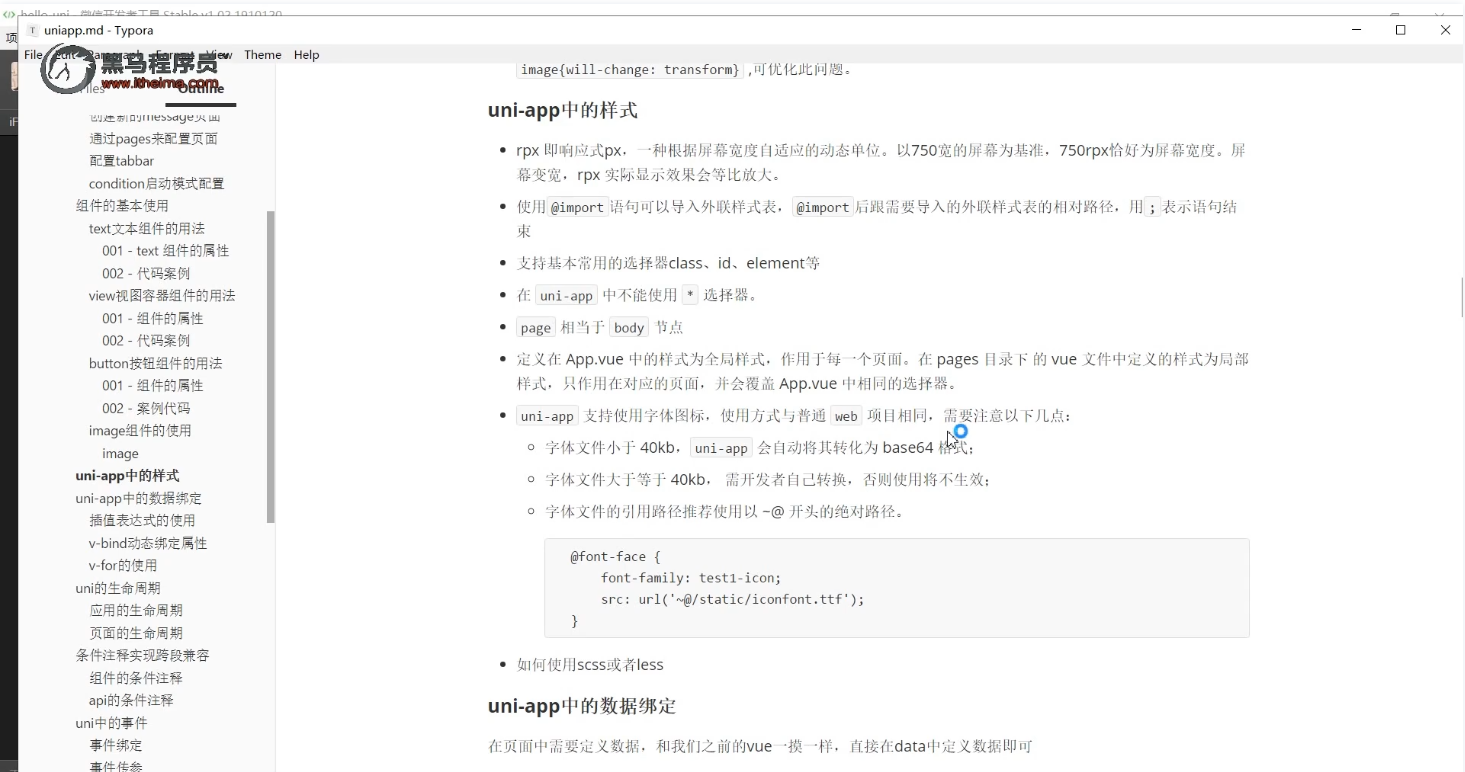1465x772 pixels.
Task: Open 002 - 代码案例 under view视图容器
Action: 146,341
